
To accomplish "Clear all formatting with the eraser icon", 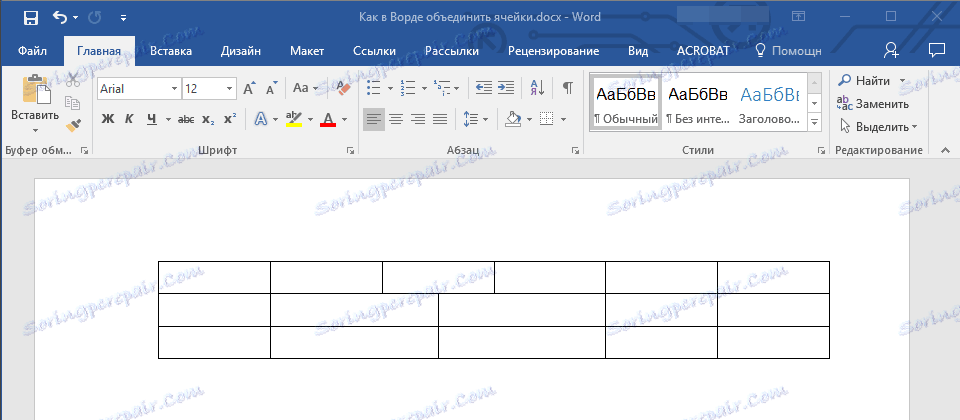I will (342, 88).
